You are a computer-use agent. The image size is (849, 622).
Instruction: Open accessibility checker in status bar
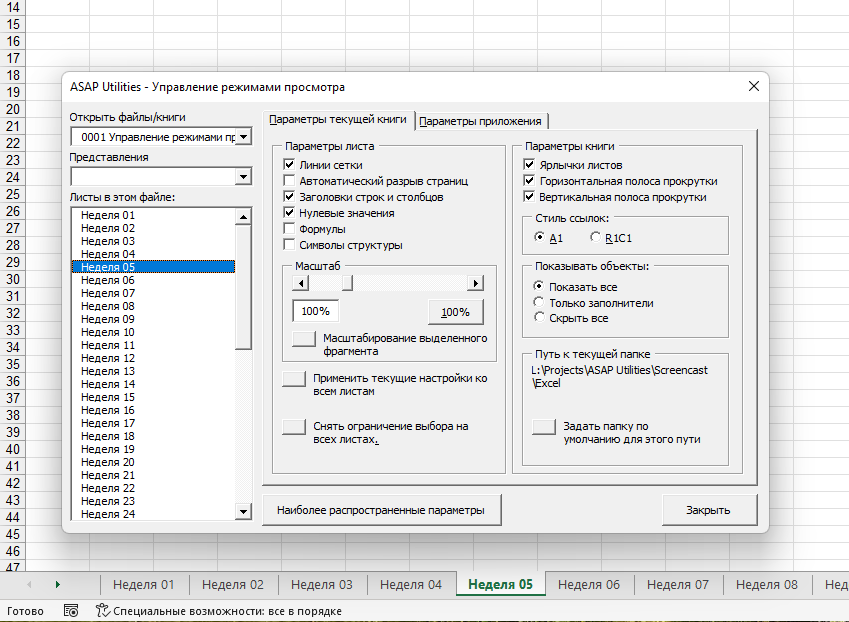219,611
